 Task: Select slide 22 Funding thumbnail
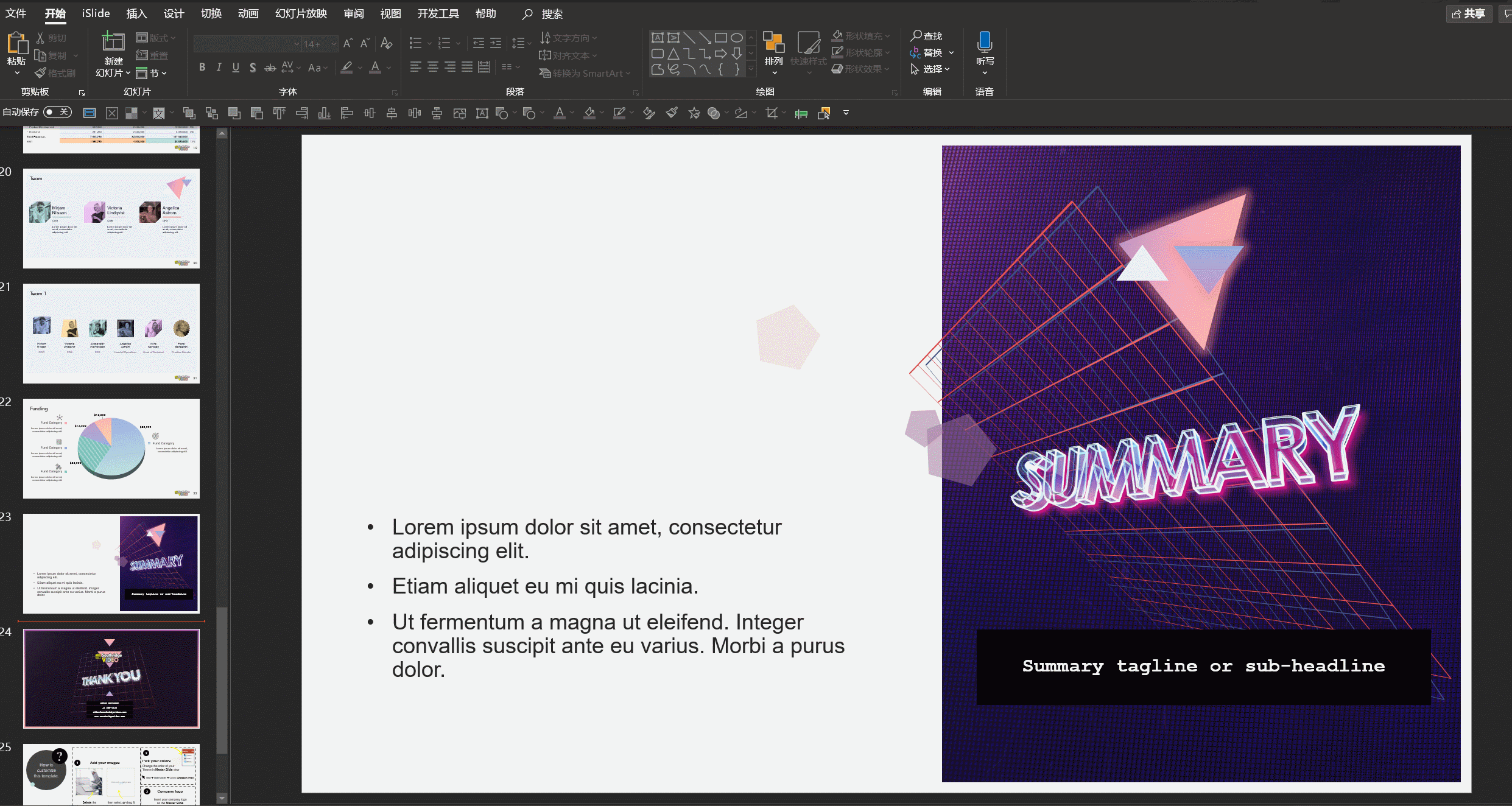(x=111, y=449)
